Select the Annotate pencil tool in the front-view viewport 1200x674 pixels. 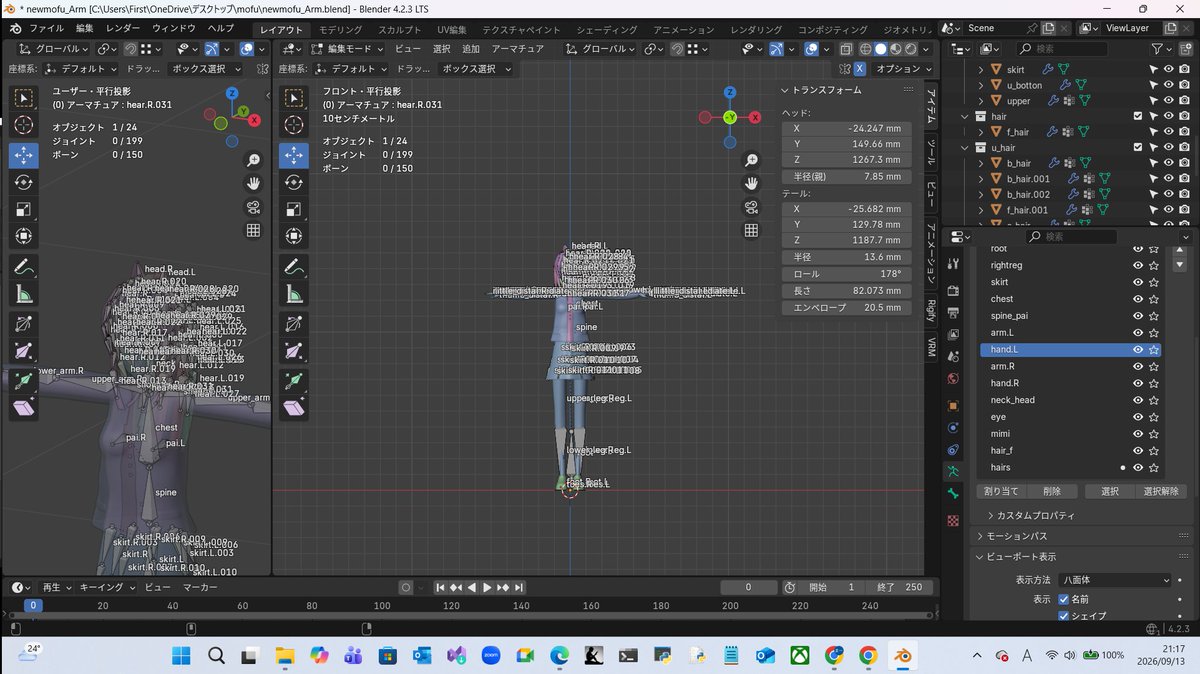click(294, 267)
